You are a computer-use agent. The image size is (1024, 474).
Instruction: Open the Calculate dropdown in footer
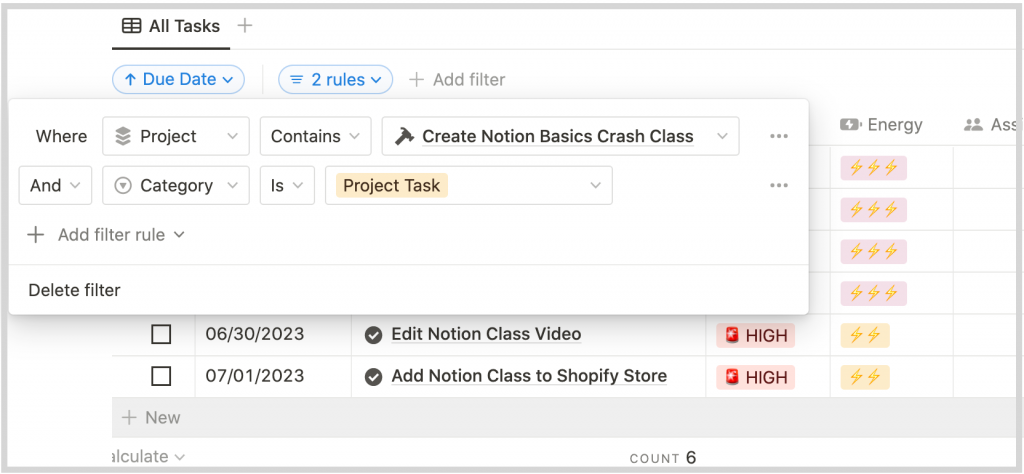point(149,456)
